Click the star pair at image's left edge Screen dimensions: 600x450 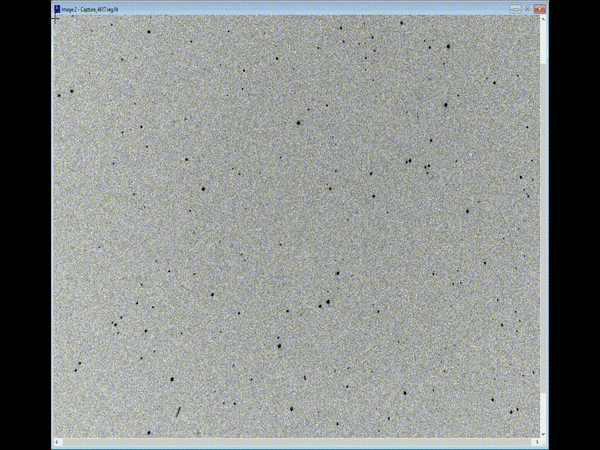pos(65,94)
